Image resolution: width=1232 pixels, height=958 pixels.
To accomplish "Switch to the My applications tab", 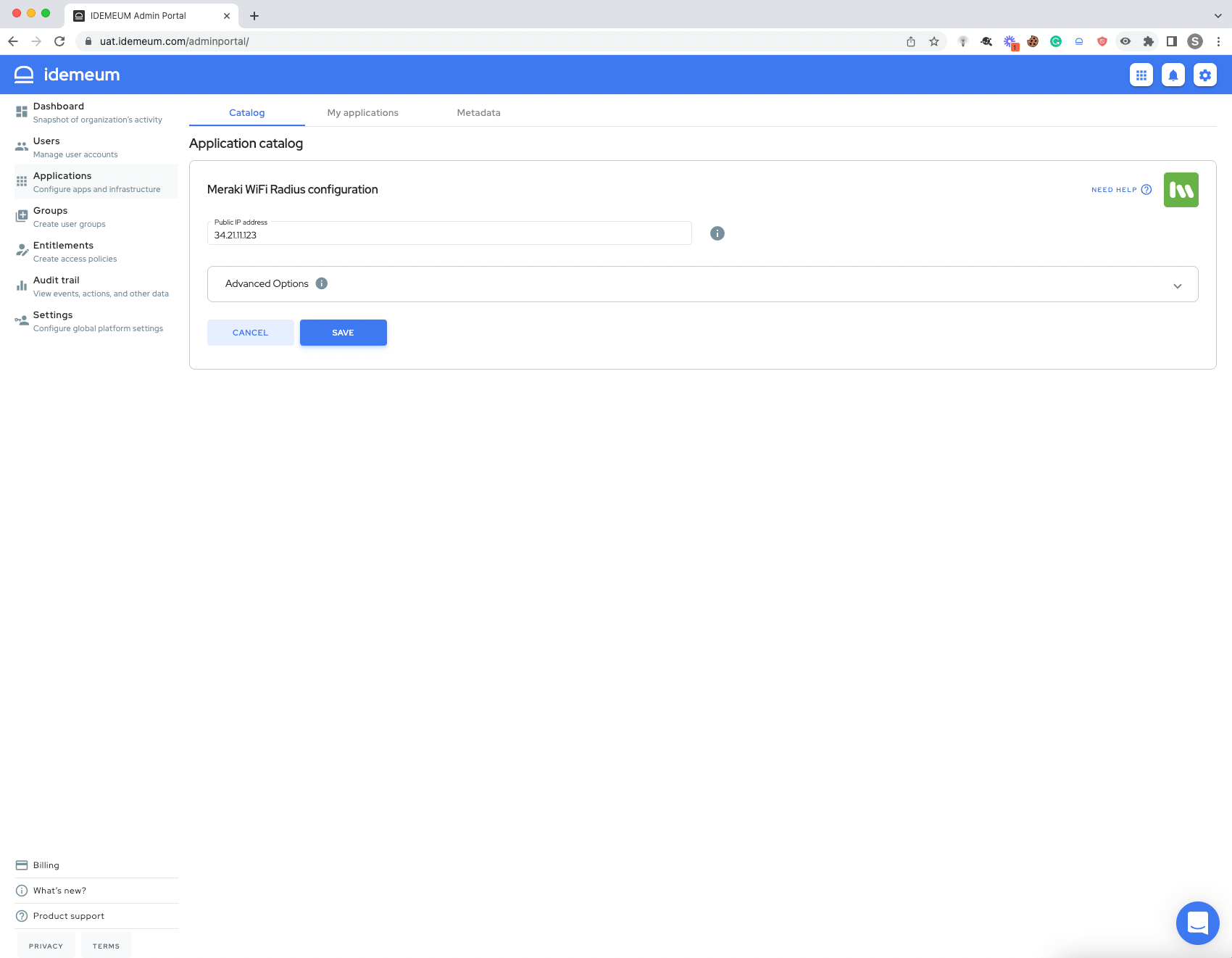I will 363,112.
